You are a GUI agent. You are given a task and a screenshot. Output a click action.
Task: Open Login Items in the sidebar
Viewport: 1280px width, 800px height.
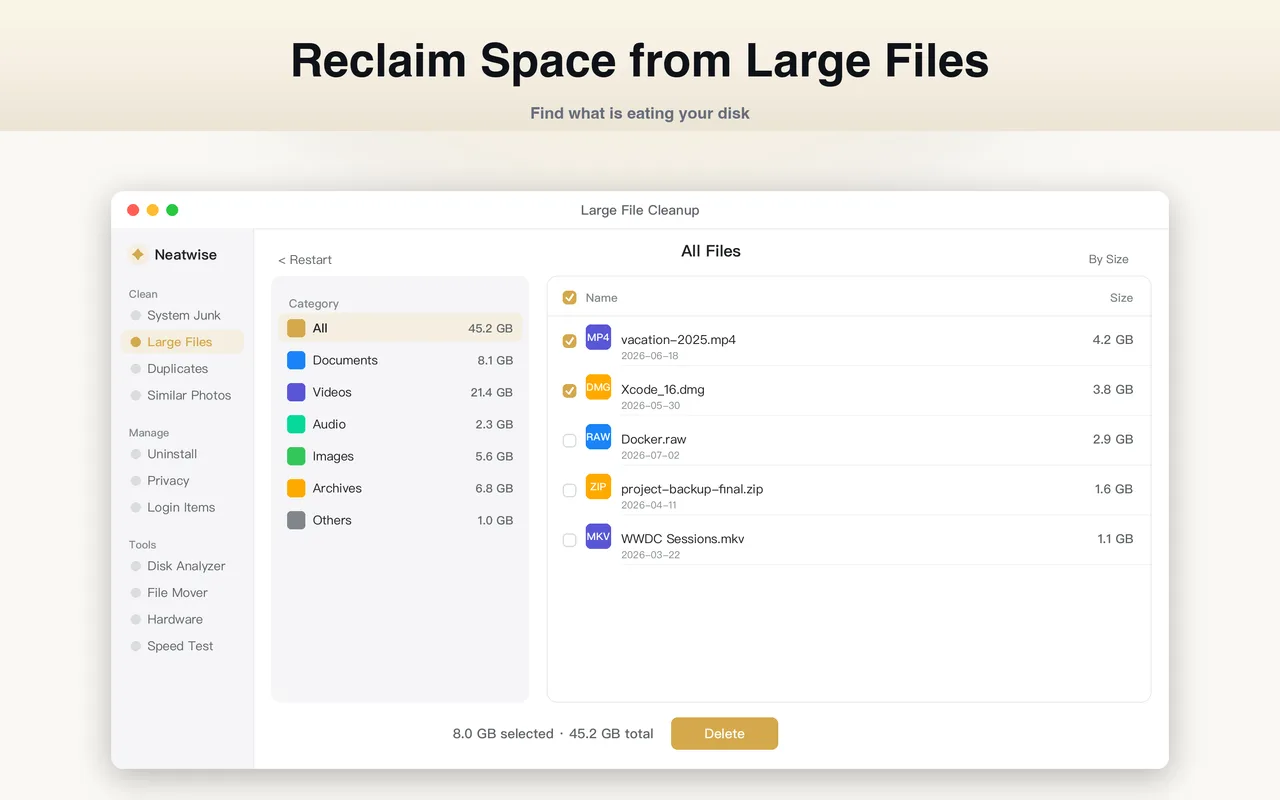tap(182, 508)
